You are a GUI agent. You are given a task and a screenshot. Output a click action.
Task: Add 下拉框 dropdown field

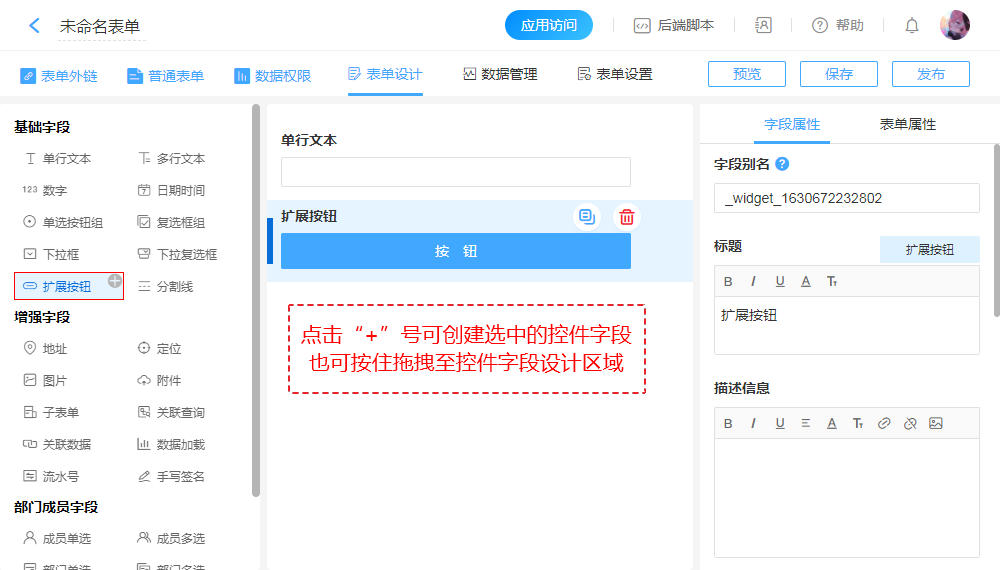click(60, 255)
